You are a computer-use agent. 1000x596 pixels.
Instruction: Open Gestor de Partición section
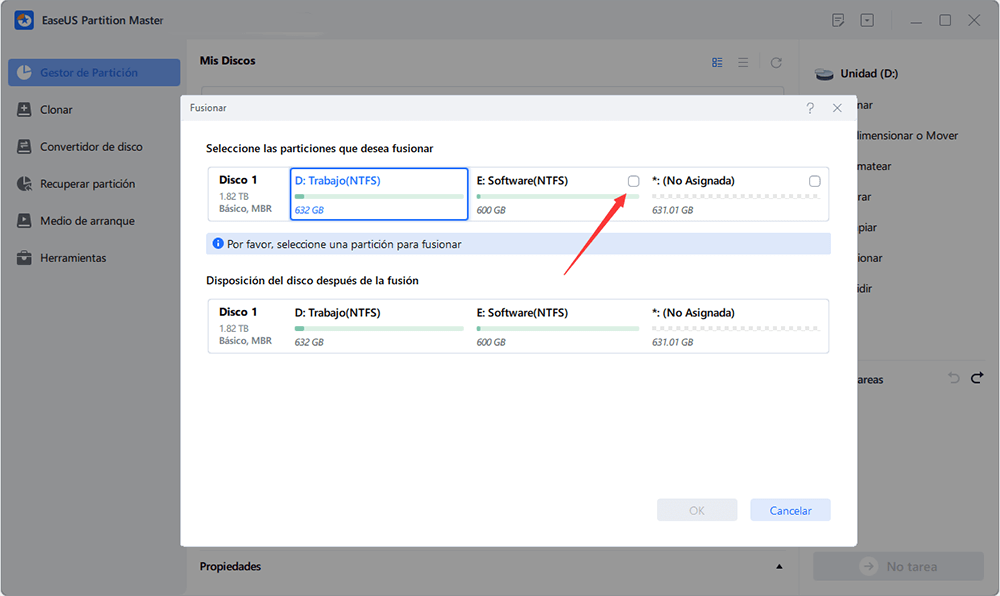point(94,73)
